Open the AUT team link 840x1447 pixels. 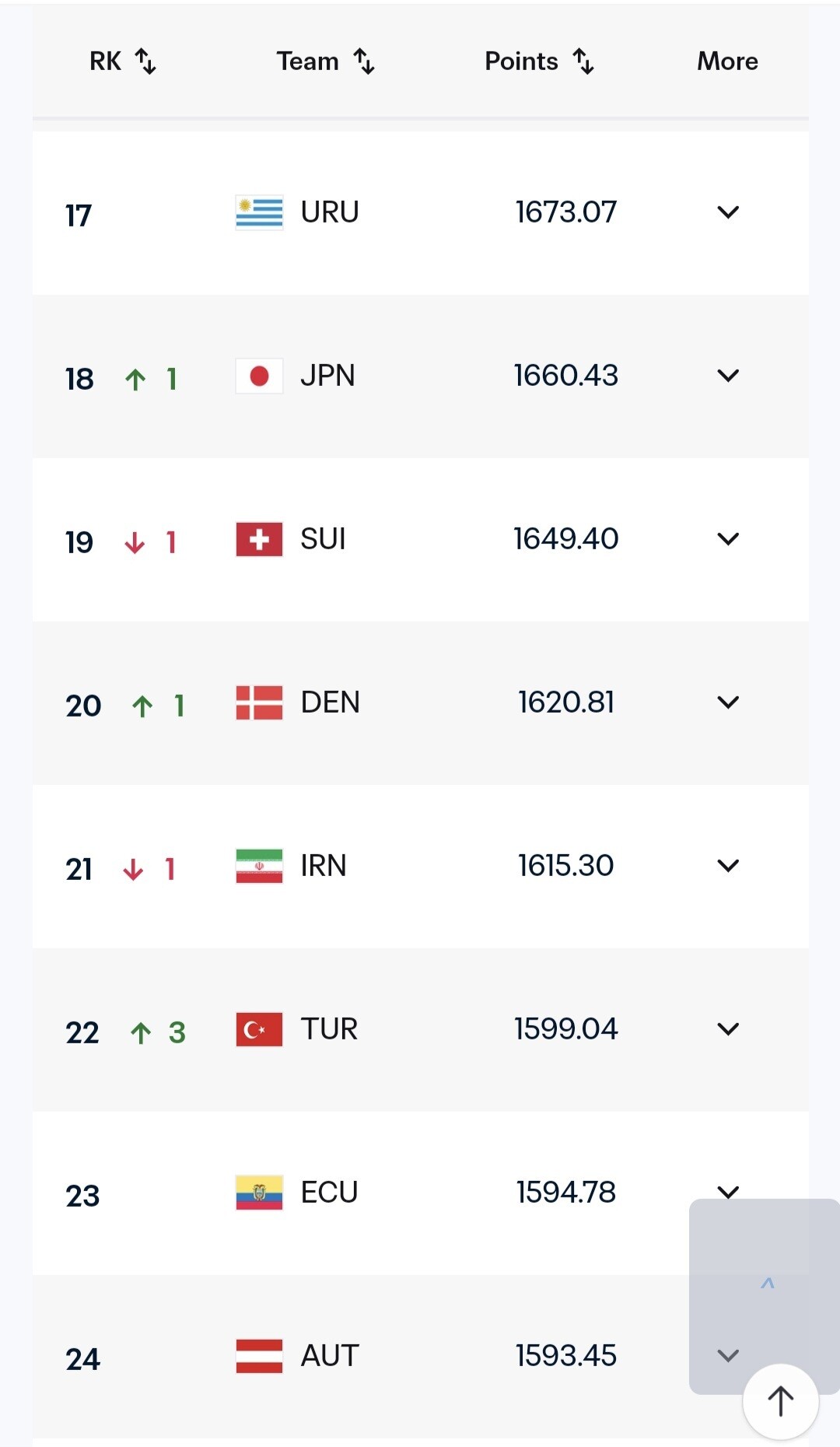point(330,1356)
